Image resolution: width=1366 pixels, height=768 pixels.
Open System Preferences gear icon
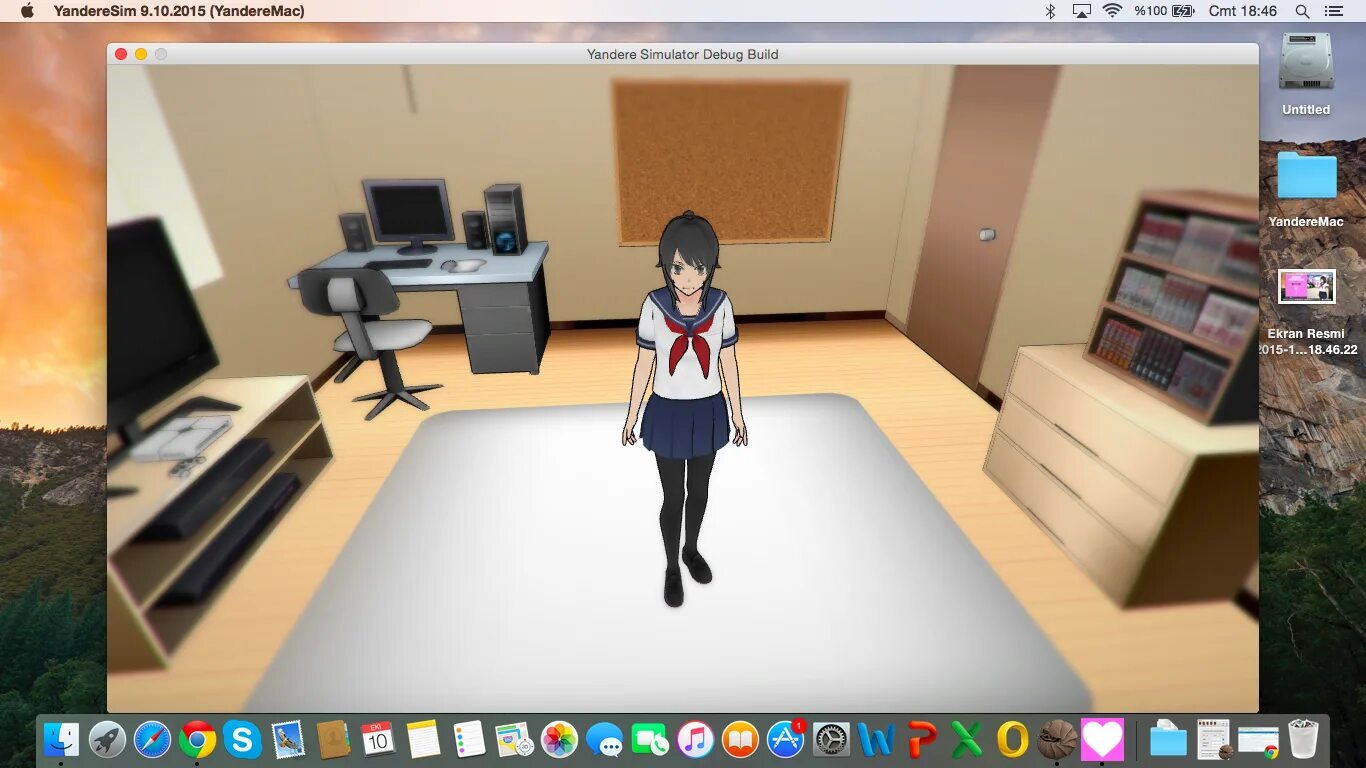[831, 740]
